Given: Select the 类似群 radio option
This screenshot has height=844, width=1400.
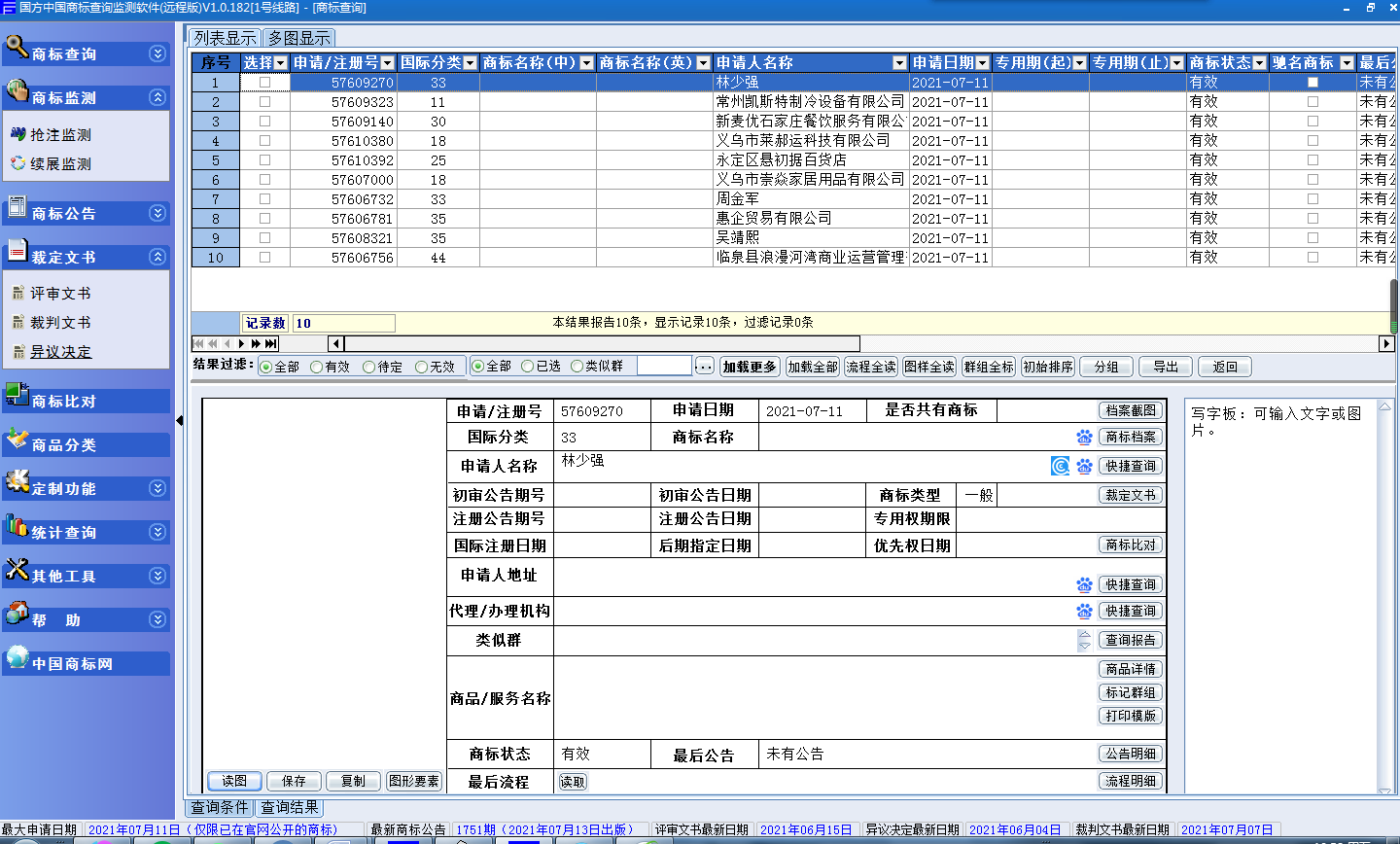Looking at the screenshot, I should [x=577, y=367].
